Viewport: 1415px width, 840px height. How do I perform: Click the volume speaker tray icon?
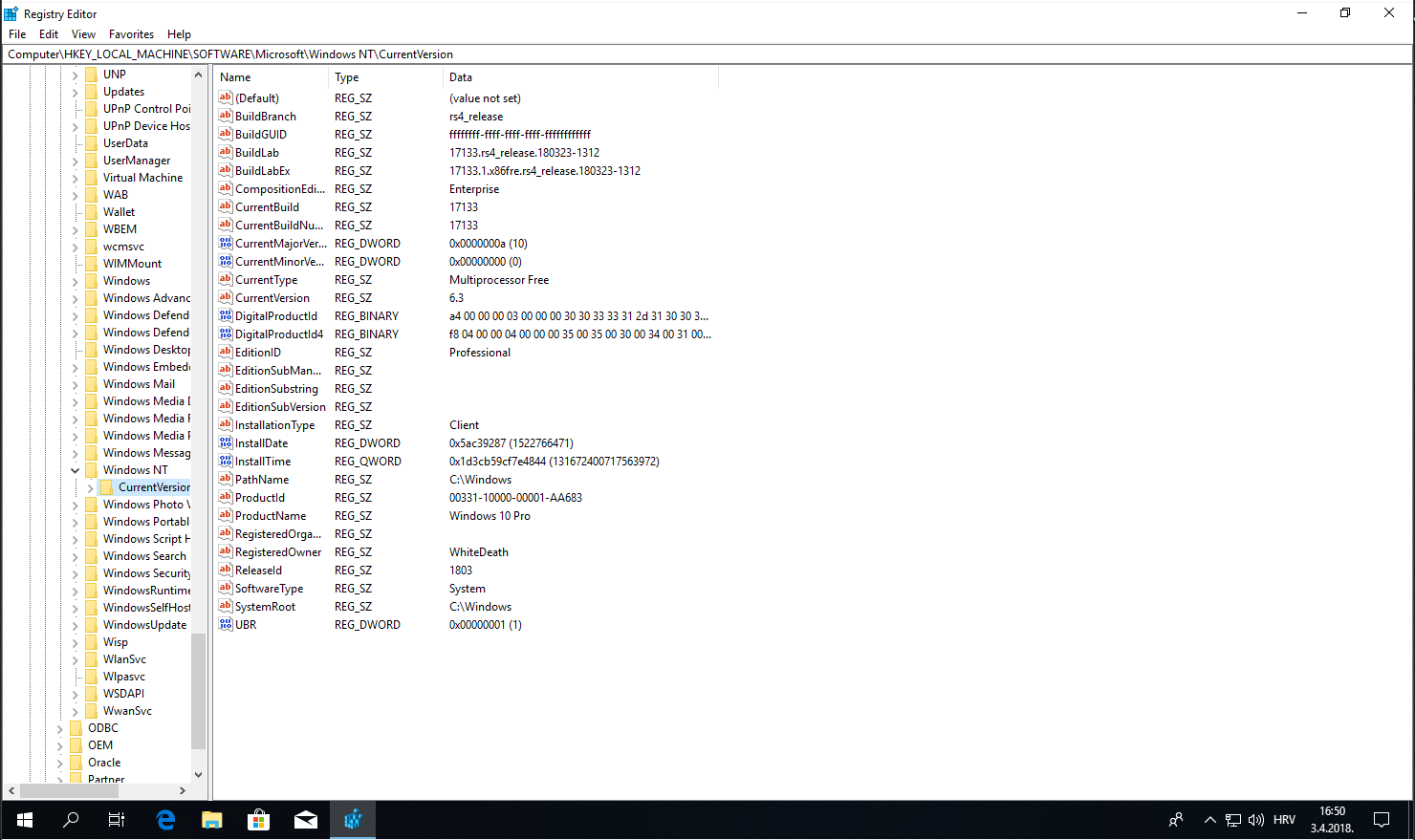[x=1256, y=820]
